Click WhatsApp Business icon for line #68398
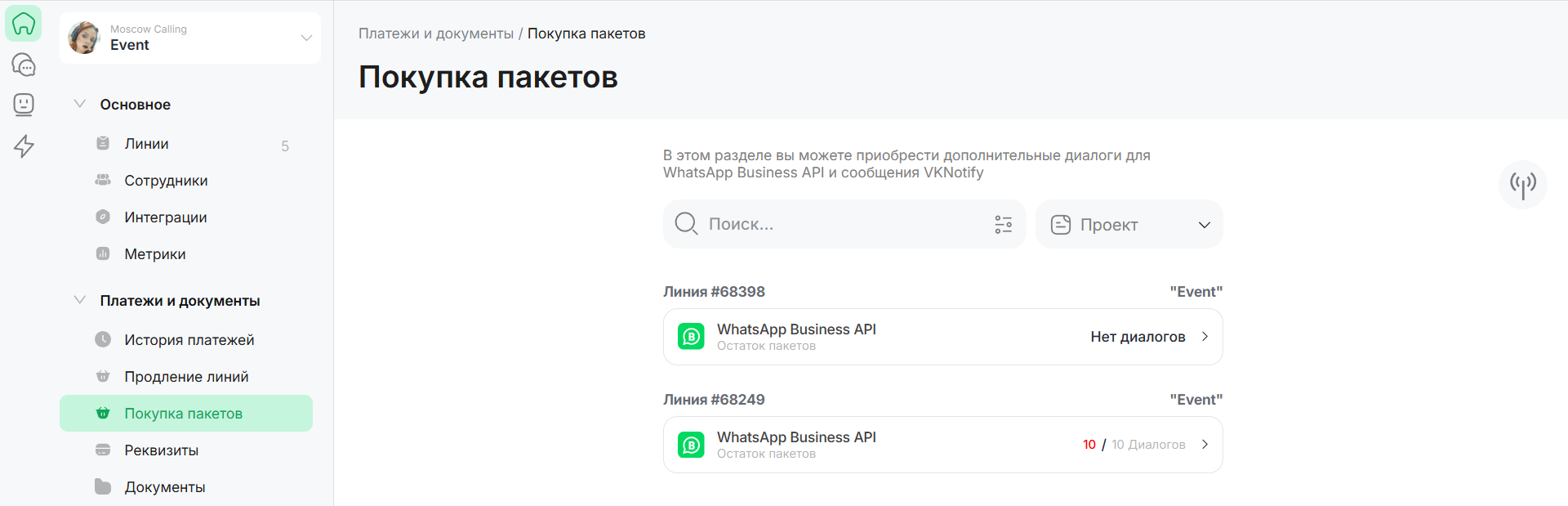 pyautogui.click(x=691, y=337)
